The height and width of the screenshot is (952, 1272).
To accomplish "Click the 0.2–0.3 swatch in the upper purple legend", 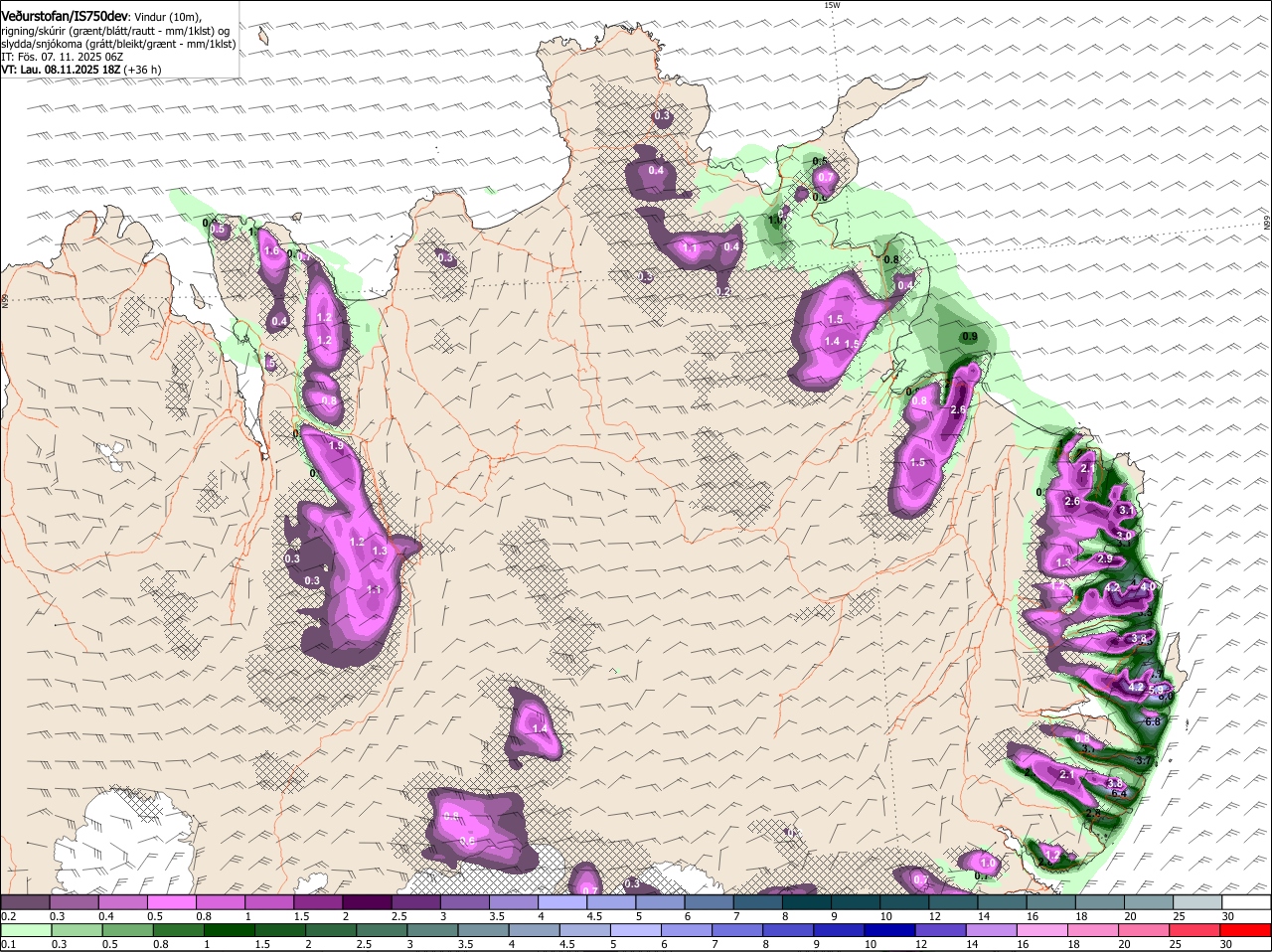I will click(x=25, y=901).
